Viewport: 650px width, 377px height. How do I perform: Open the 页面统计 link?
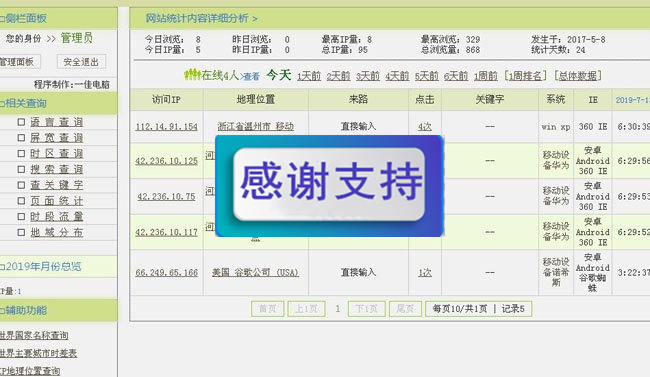click(56, 201)
